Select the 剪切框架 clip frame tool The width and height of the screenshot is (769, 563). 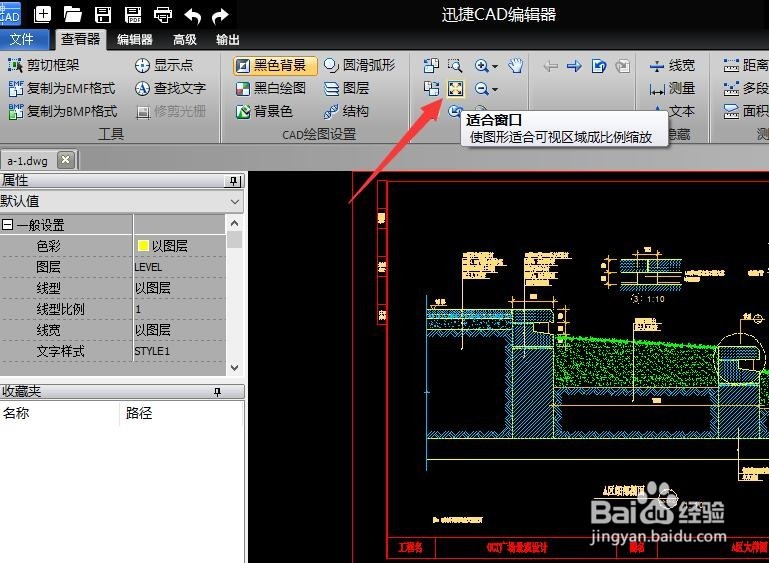pos(44,65)
